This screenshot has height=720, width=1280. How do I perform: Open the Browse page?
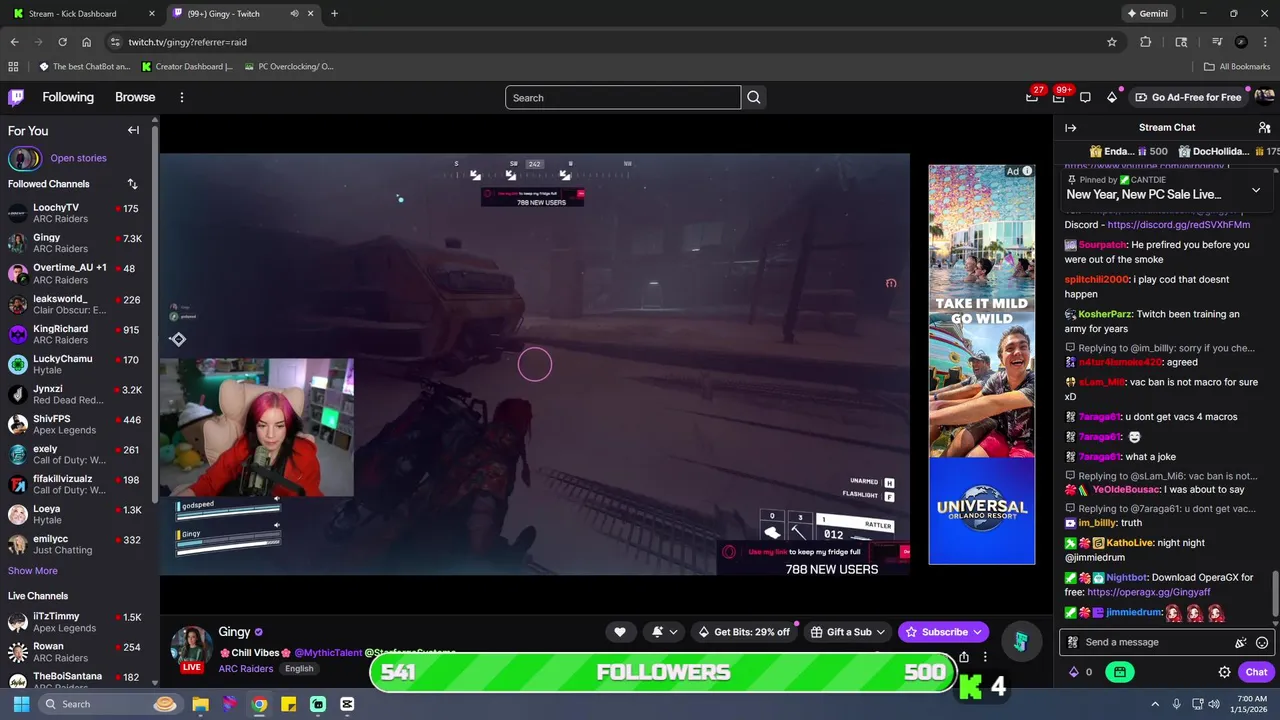click(135, 97)
